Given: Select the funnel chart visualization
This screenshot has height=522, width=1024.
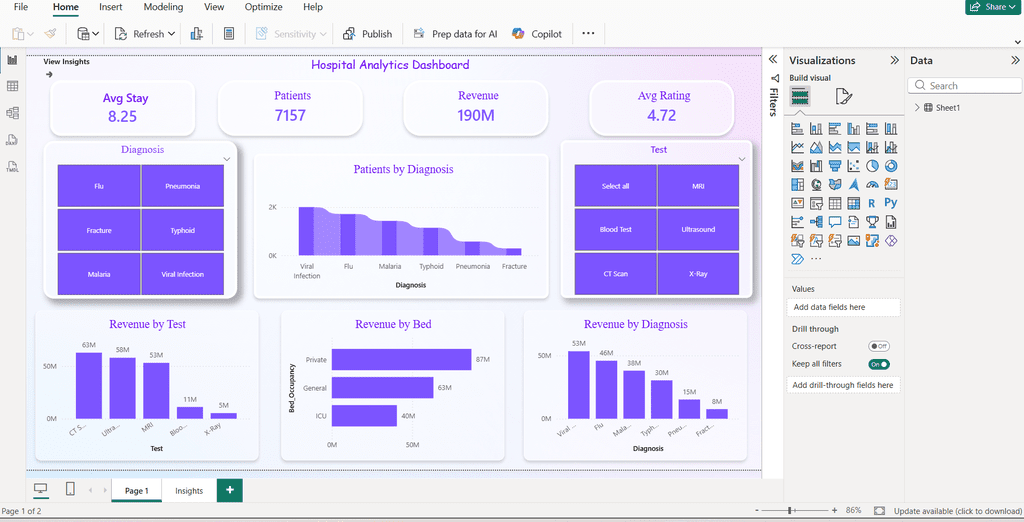Looking at the screenshot, I should tap(835, 166).
